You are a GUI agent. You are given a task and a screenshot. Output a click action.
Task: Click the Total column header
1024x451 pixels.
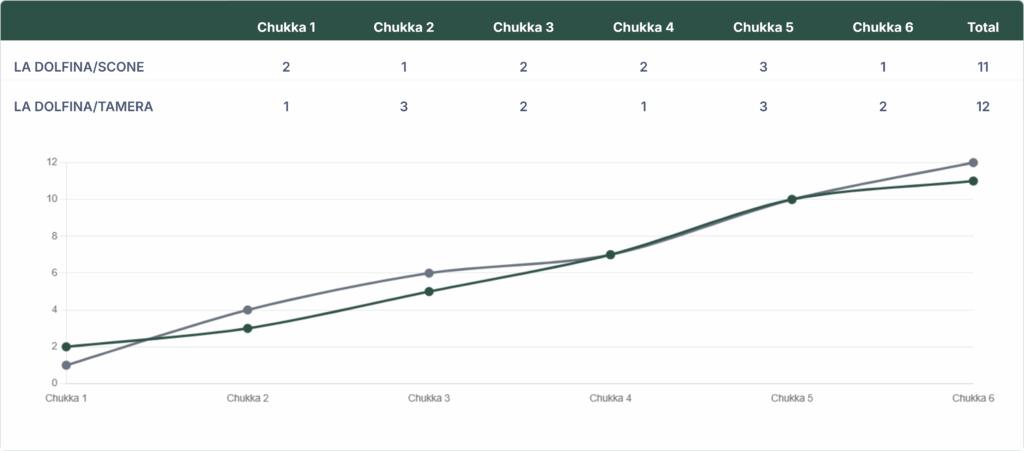(983, 27)
